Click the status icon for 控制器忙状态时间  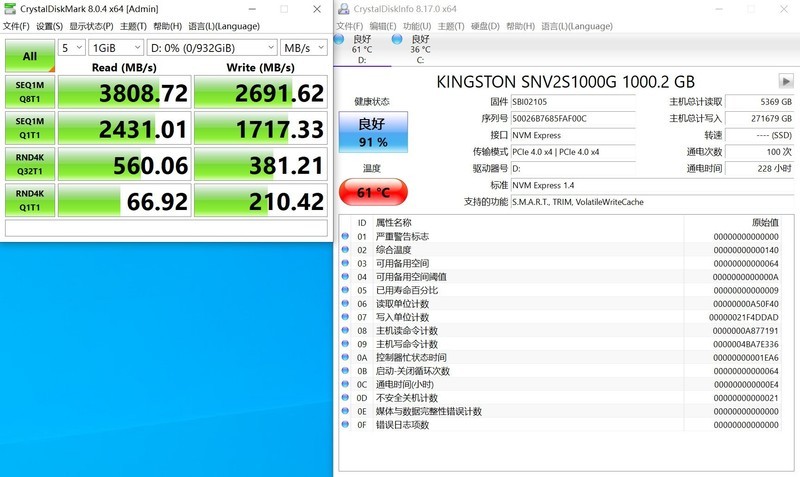click(345, 357)
